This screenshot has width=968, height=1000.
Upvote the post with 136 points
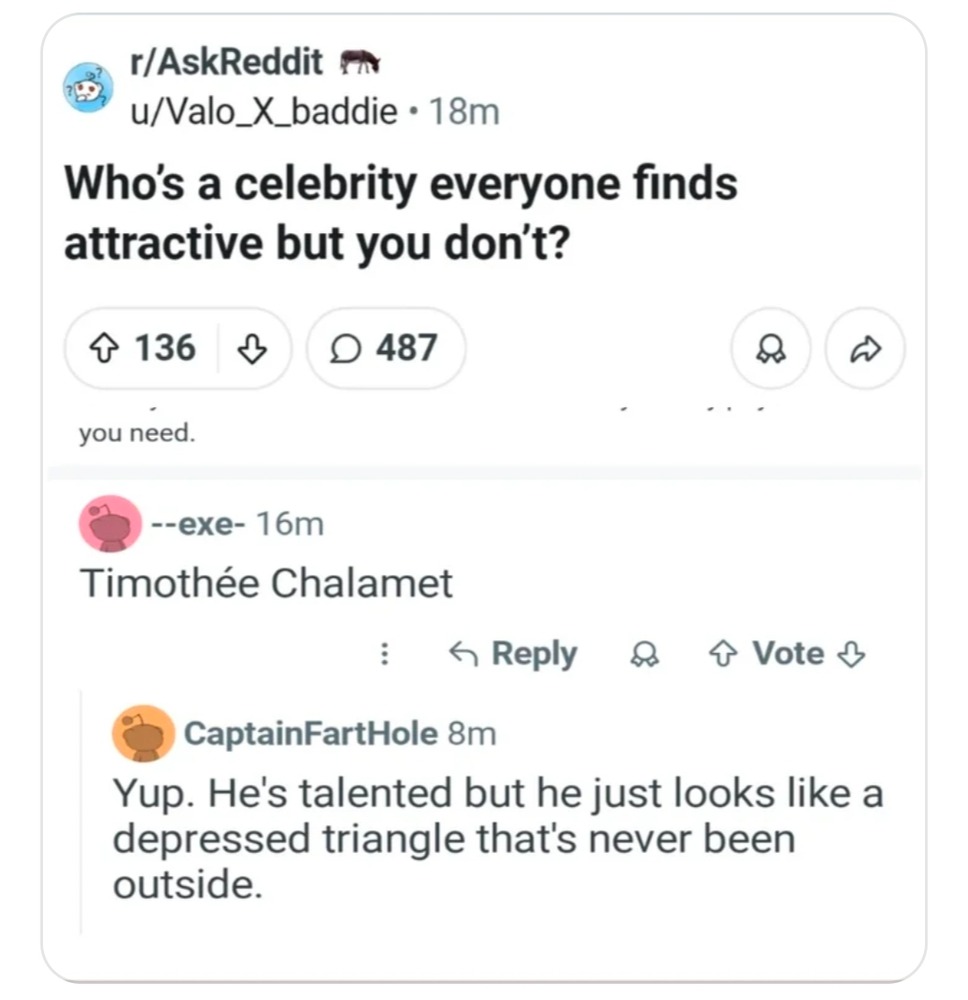pos(105,348)
